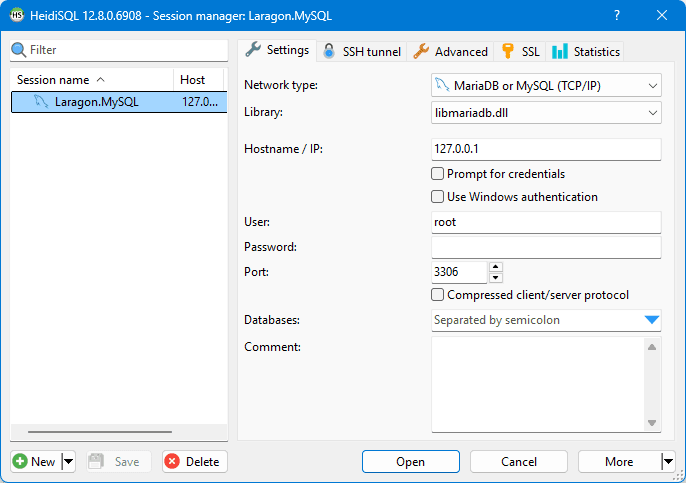Open the More button dropdown arrow
The height and width of the screenshot is (483, 686).
(x=668, y=461)
